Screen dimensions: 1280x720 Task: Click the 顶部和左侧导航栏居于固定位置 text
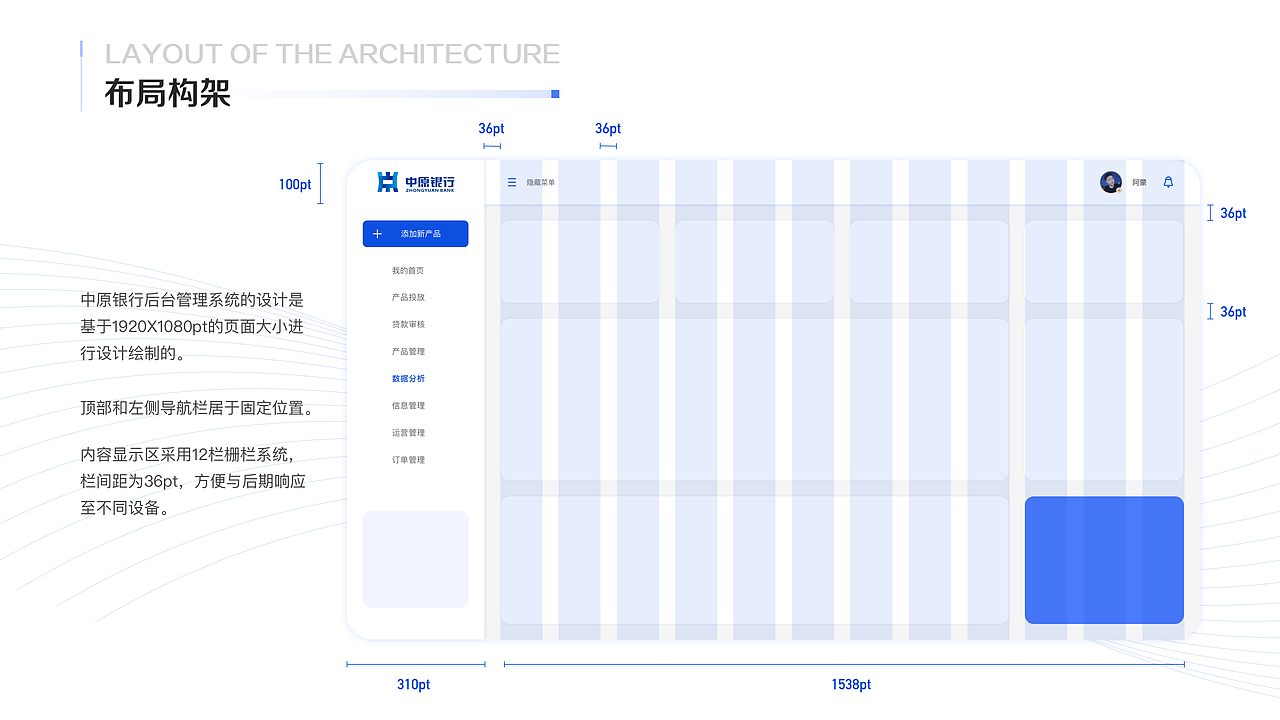tap(197, 409)
